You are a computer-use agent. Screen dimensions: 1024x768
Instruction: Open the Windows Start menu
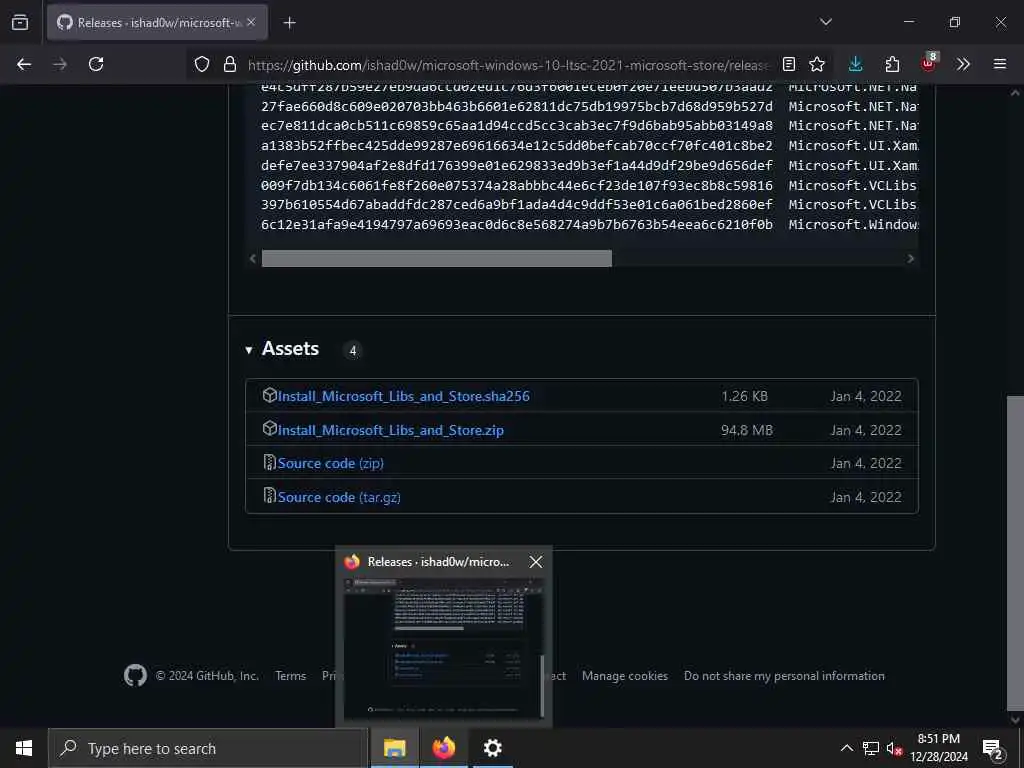click(24, 748)
